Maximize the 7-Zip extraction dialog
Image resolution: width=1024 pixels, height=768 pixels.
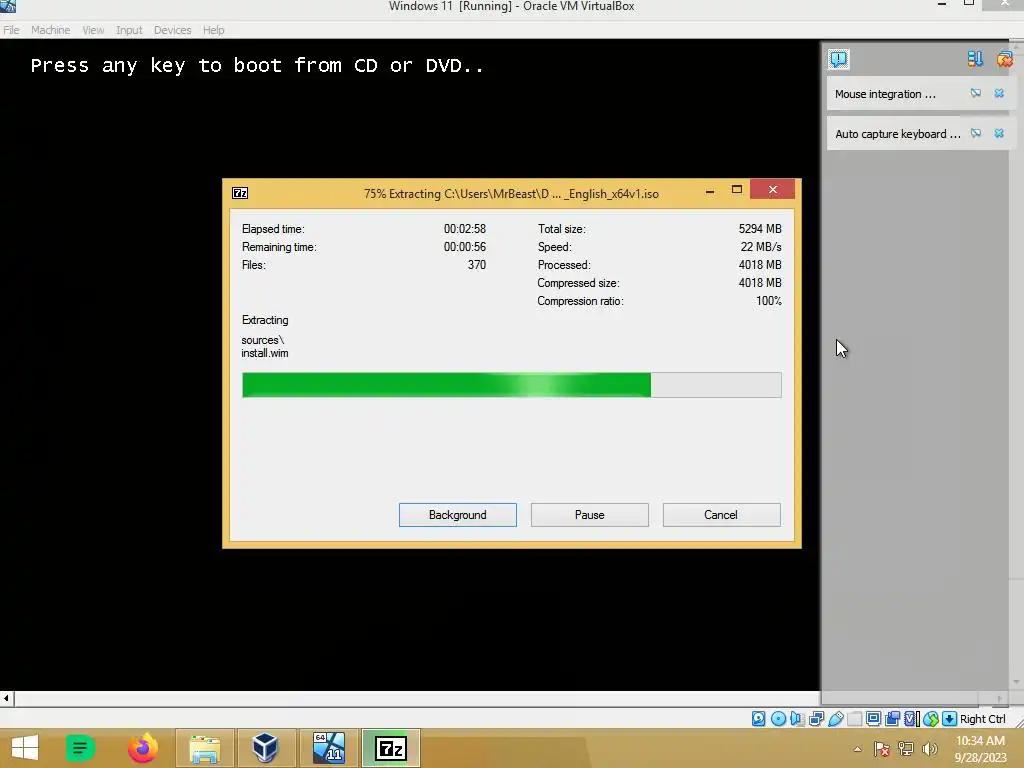pyautogui.click(x=737, y=190)
